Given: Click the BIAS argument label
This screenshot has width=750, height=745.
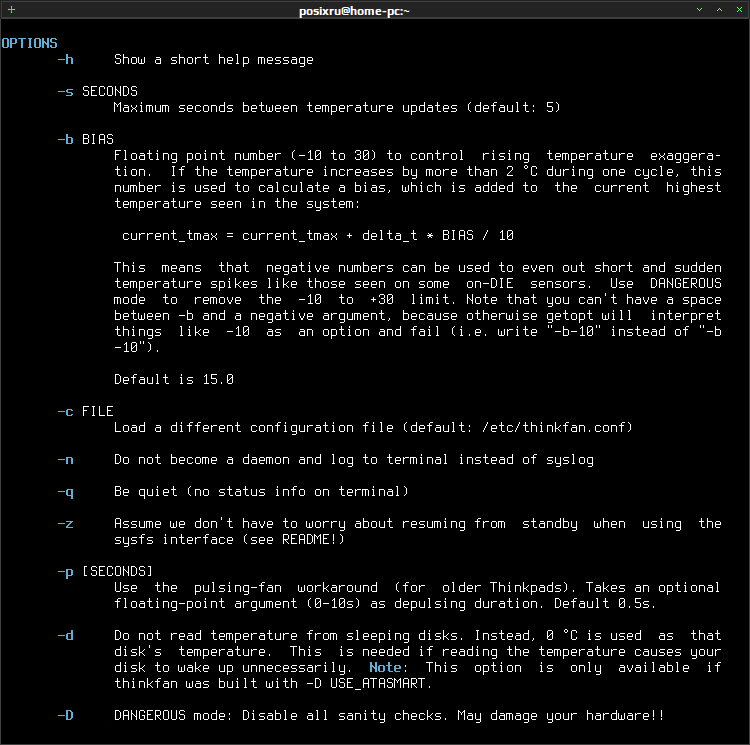Looking at the screenshot, I should (x=98, y=139).
